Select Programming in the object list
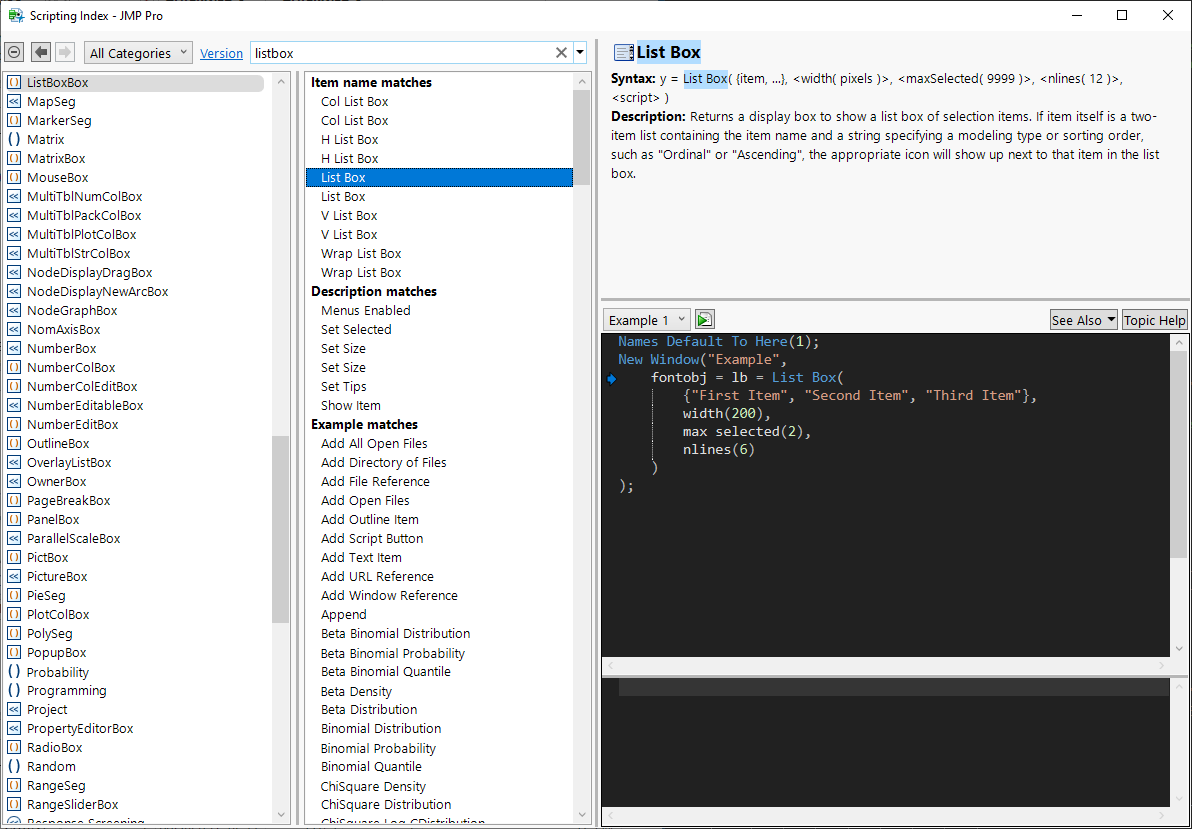Screen dimensions: 1192x829 click(67, 691)
